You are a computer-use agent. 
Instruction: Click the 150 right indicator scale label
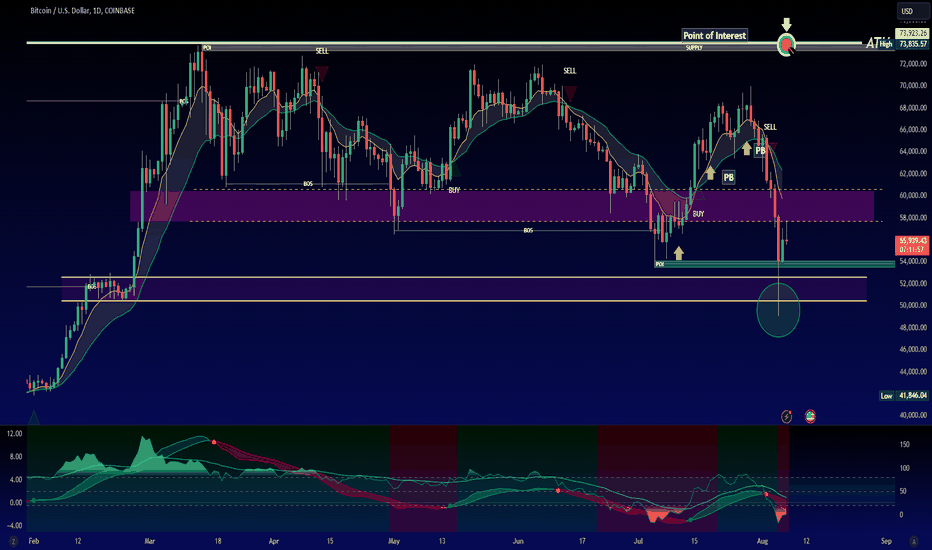904,444
